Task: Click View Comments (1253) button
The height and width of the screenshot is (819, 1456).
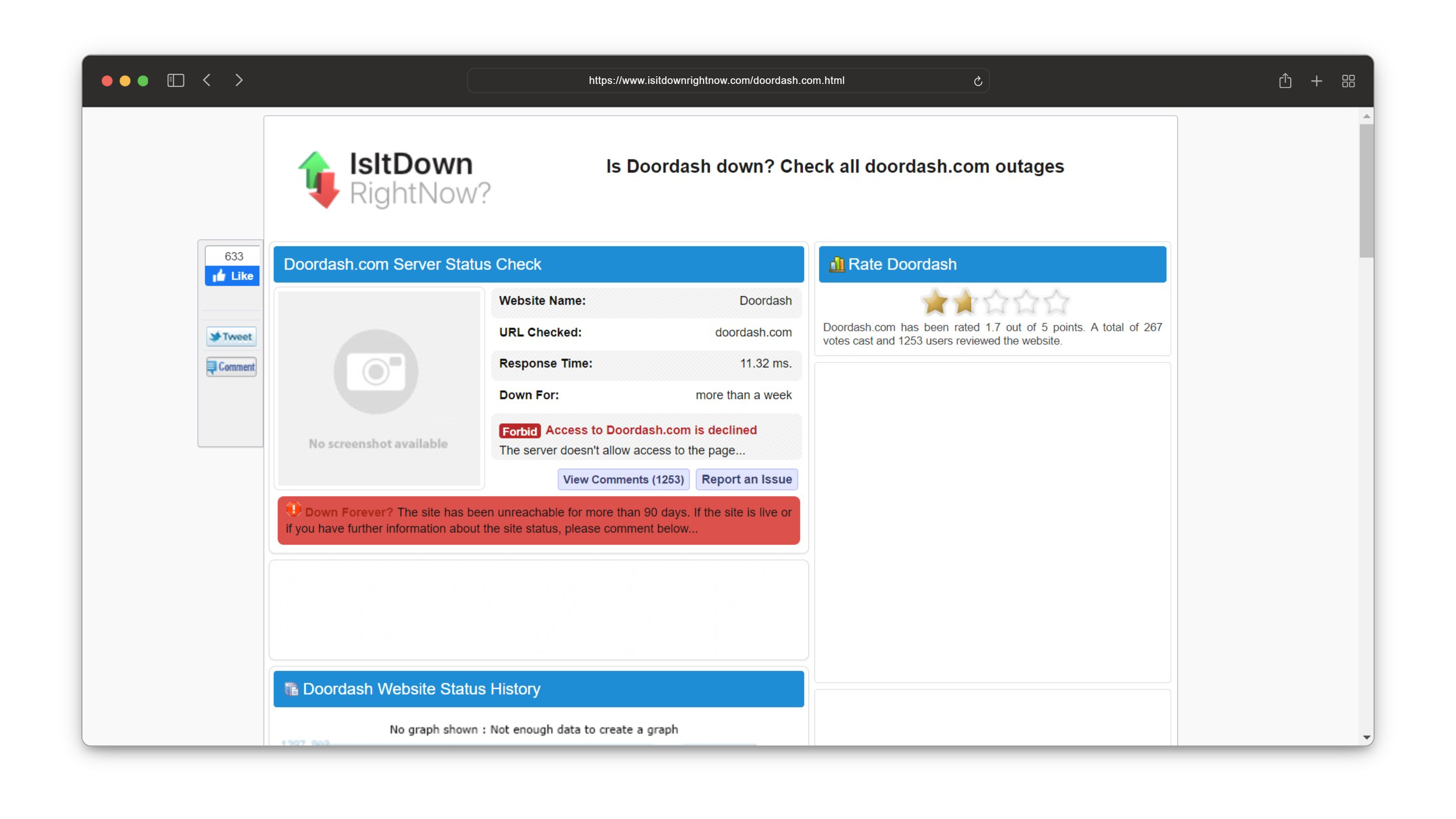Action: click(x=623, y=479)
